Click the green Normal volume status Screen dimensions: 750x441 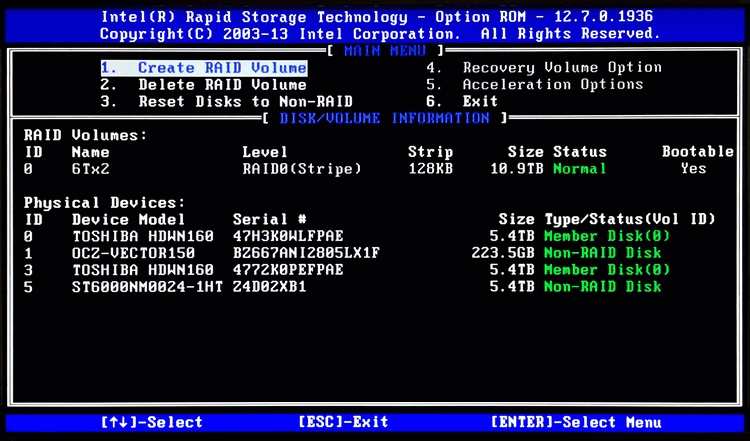pos(580,169)
